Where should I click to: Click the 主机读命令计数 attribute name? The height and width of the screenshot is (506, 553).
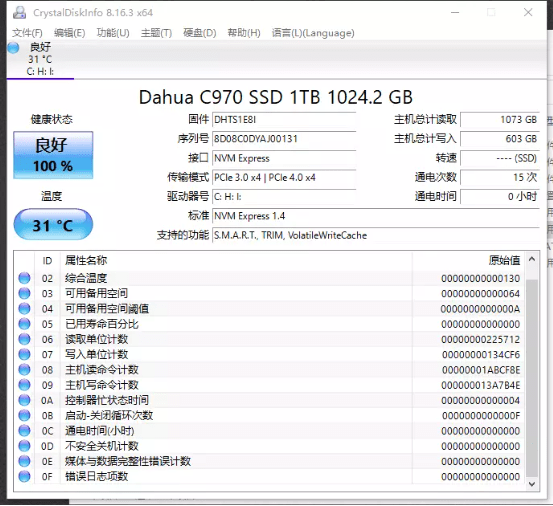102,370
